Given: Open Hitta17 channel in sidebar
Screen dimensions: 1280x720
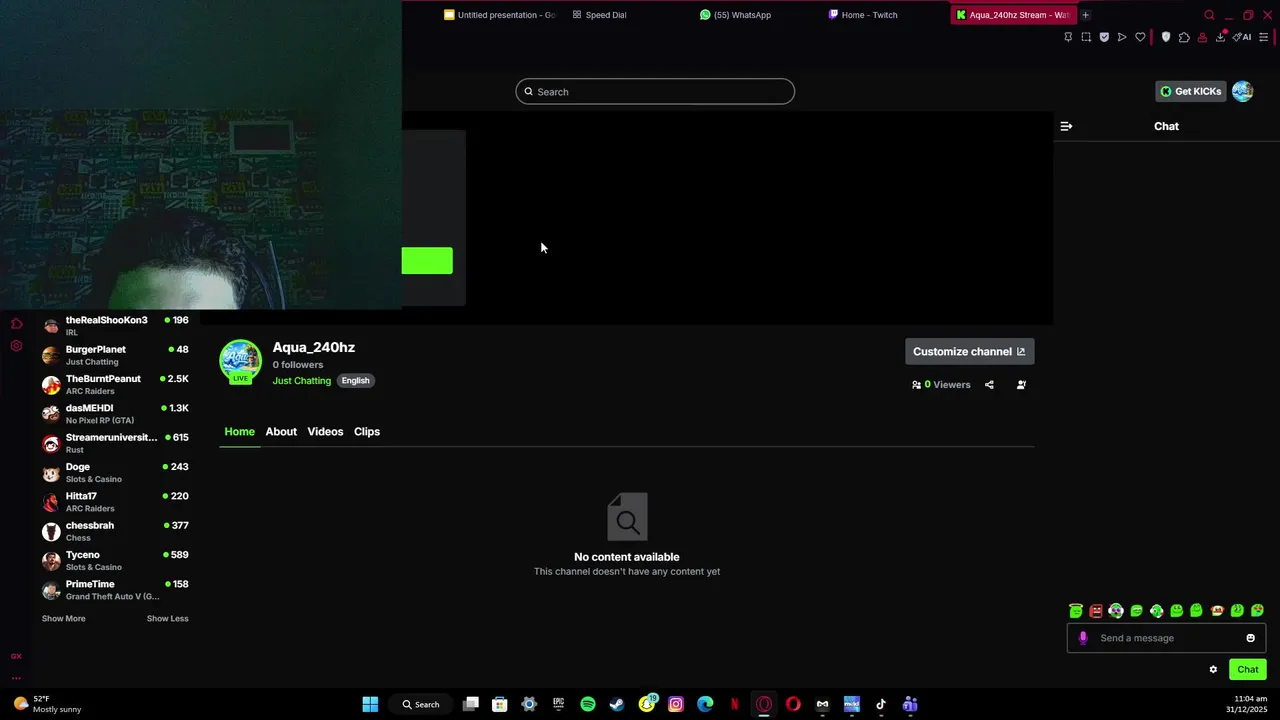Looking at the screenshot, I should (115, 502).
